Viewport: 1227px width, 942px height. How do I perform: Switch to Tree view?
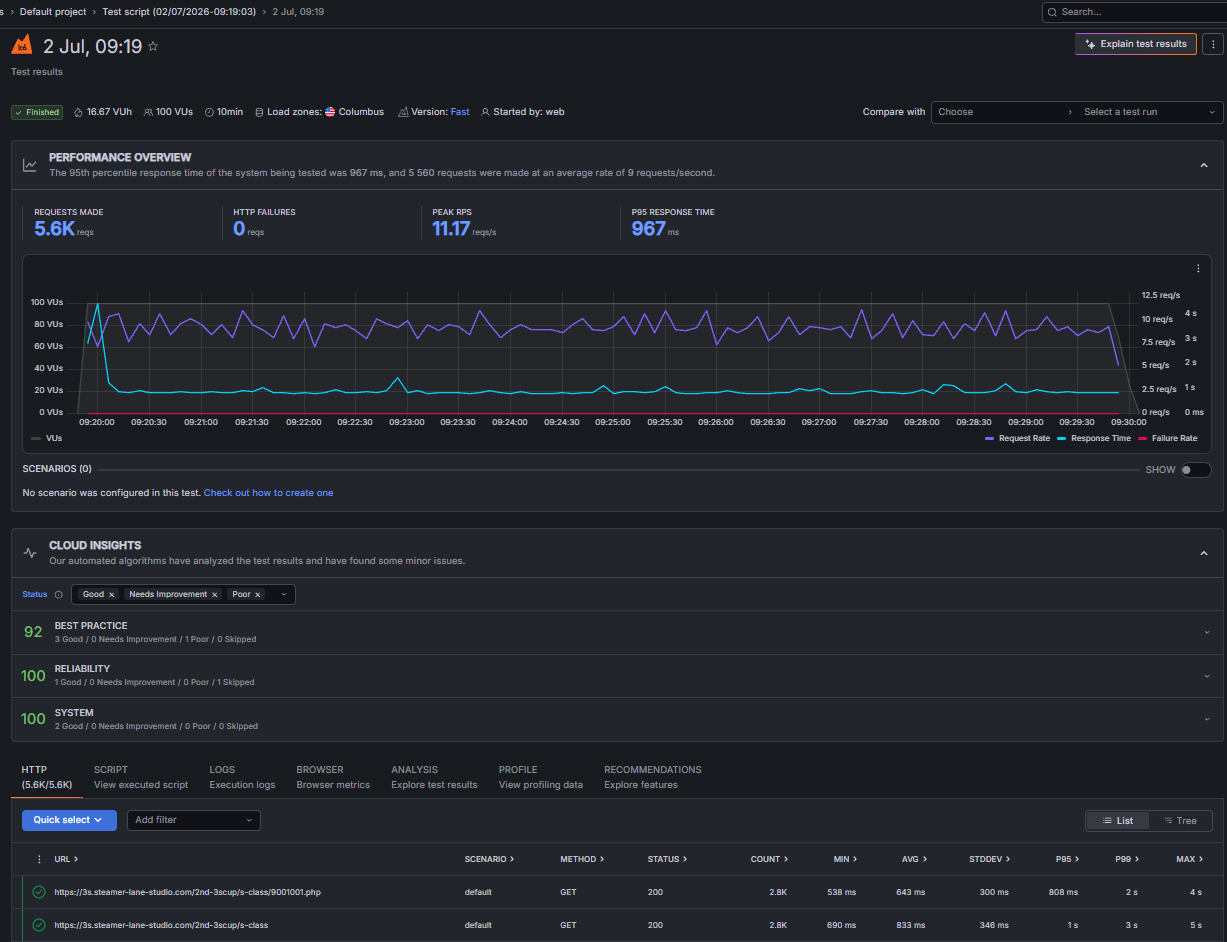pos(1180,821)
